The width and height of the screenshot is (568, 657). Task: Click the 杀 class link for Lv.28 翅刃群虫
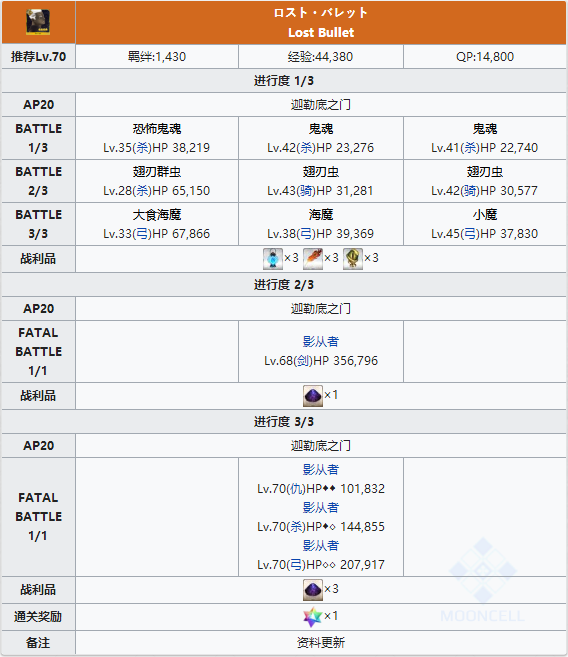click(143, 191)
